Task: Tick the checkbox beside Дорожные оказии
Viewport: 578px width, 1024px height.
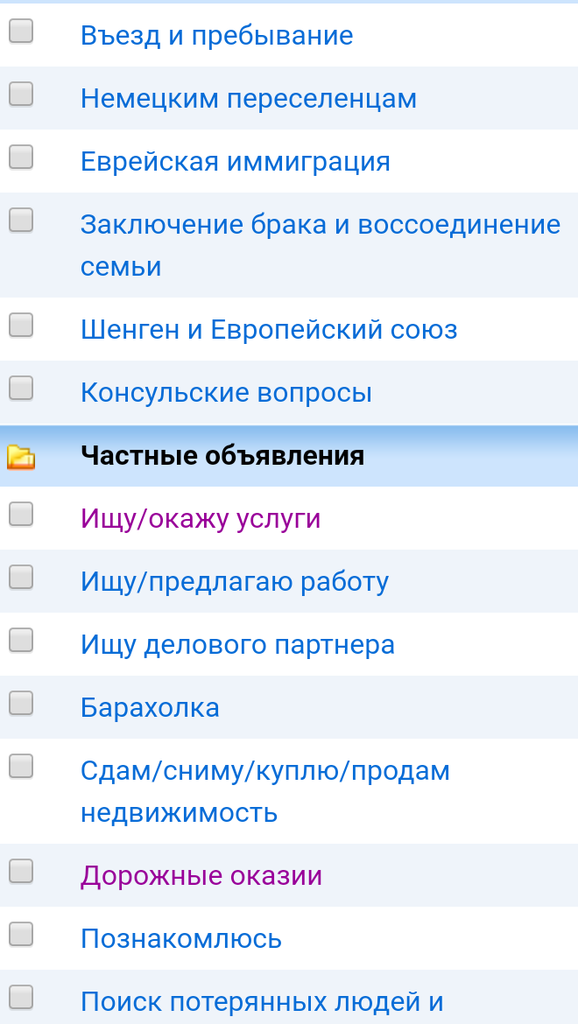Action: (x=21, y=871)
